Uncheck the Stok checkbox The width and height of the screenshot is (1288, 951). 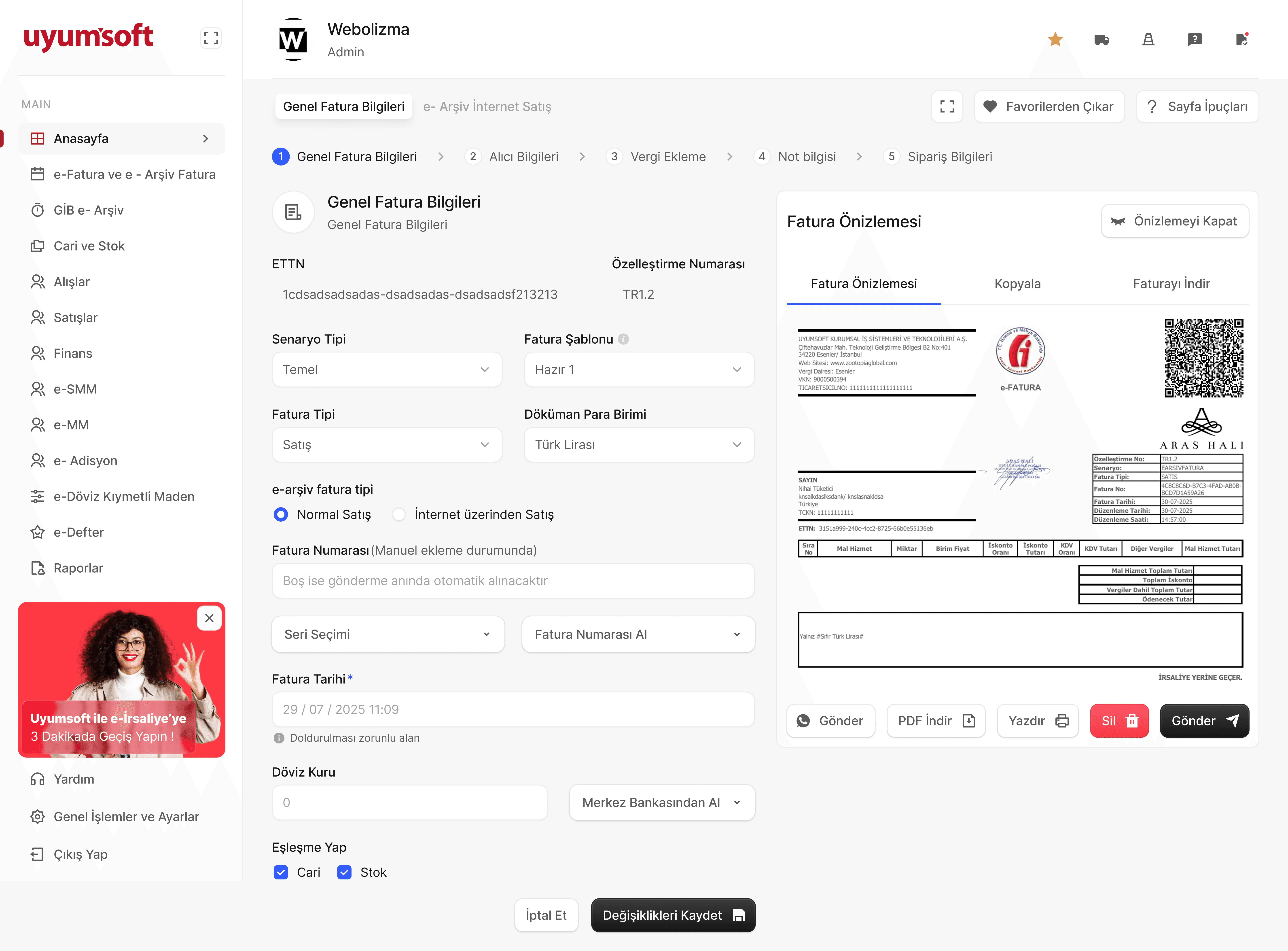click(344, 872)
